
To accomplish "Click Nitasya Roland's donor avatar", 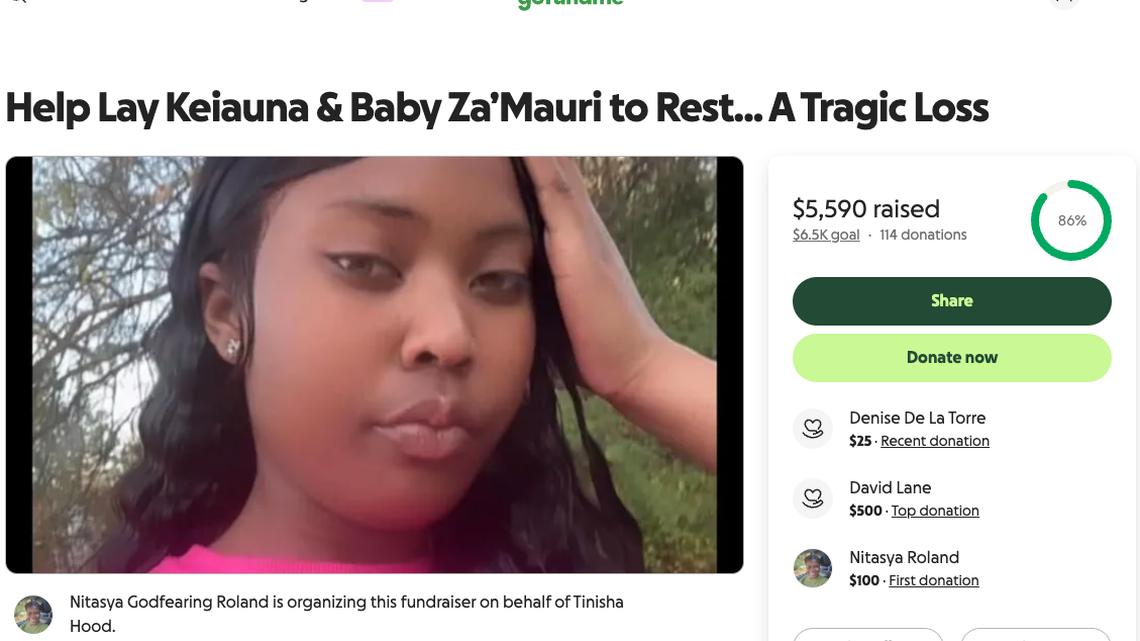I will pyautogui.click(x=812, y=568).
